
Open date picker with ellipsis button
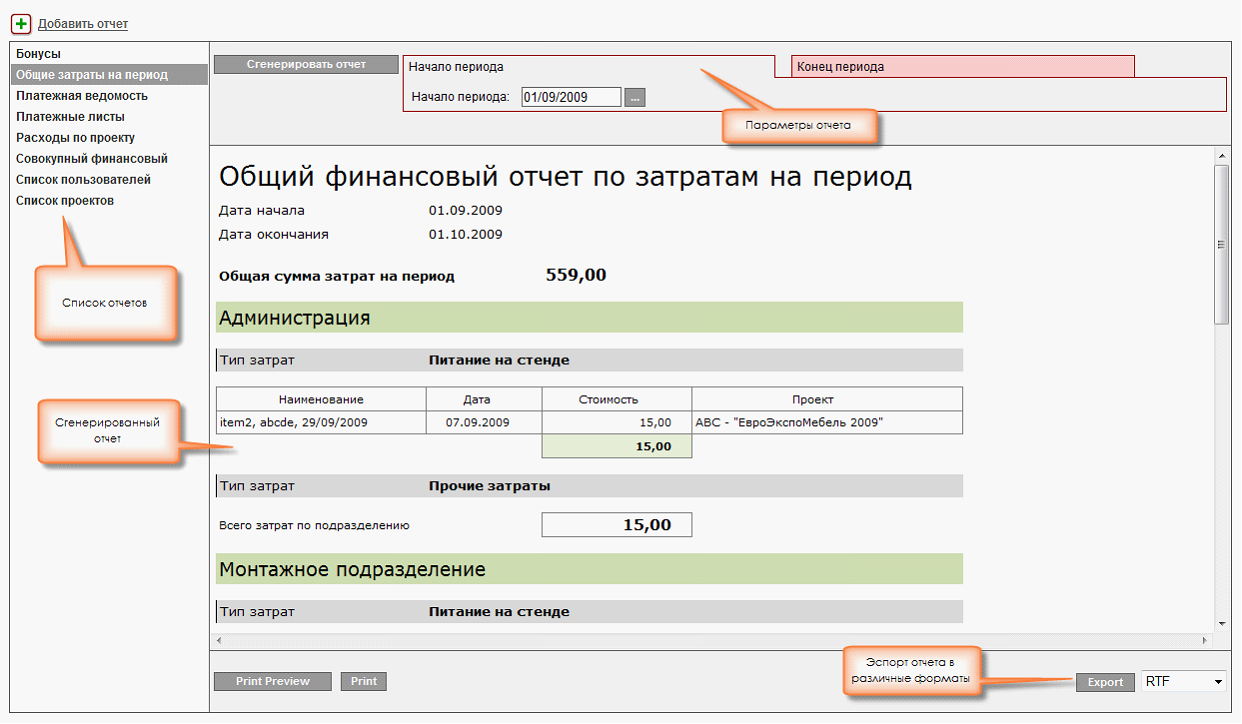(636, 97)
